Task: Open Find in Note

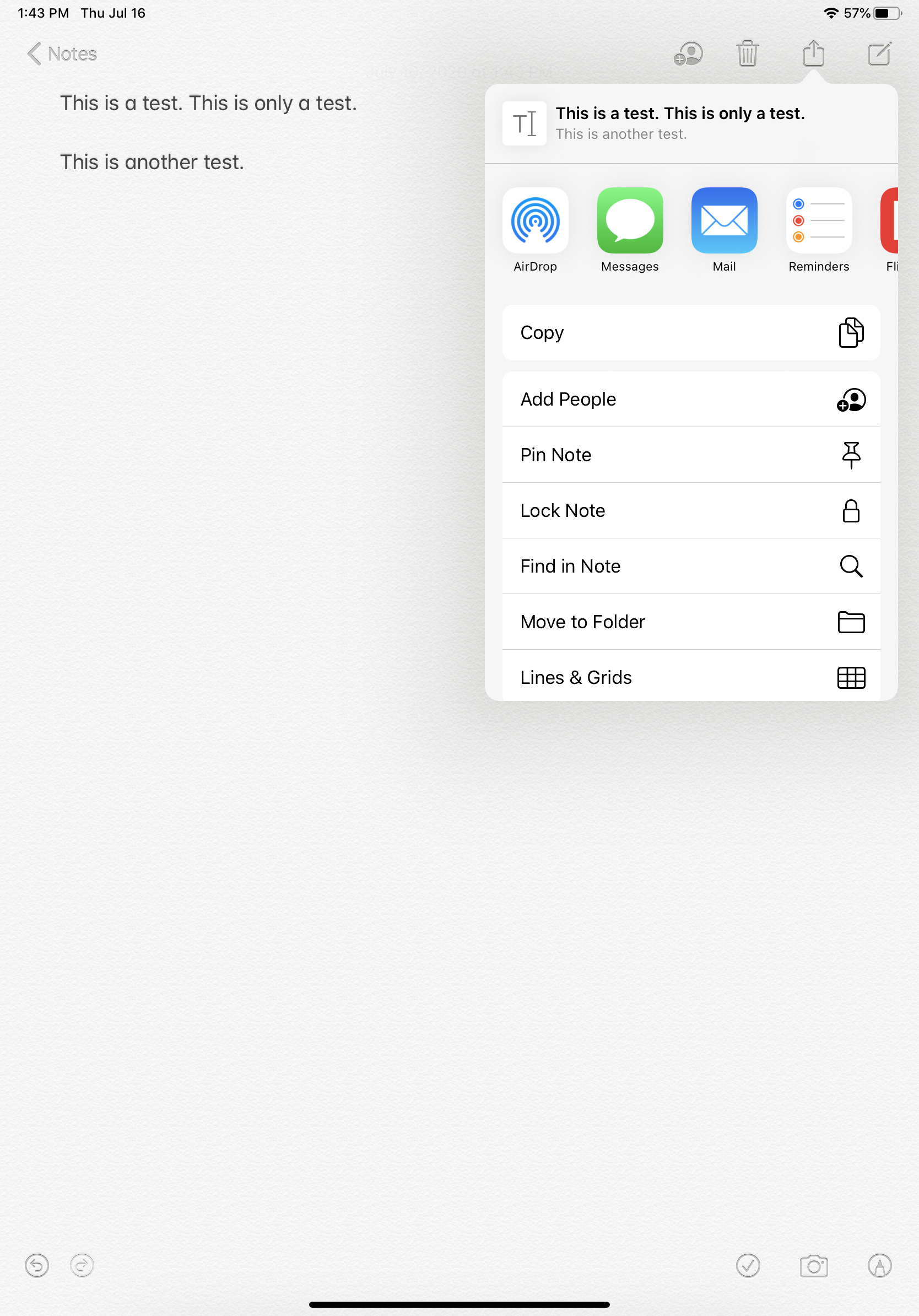Action: (x=691, y=566)
